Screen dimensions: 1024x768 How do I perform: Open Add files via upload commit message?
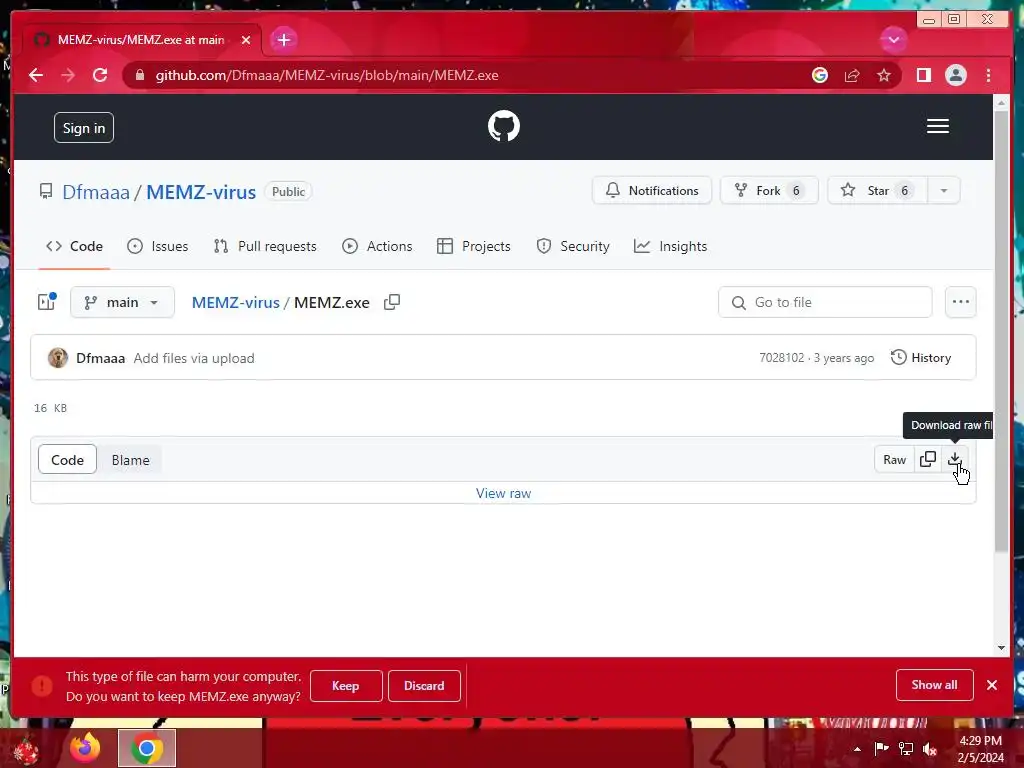(x=194, y=358)
